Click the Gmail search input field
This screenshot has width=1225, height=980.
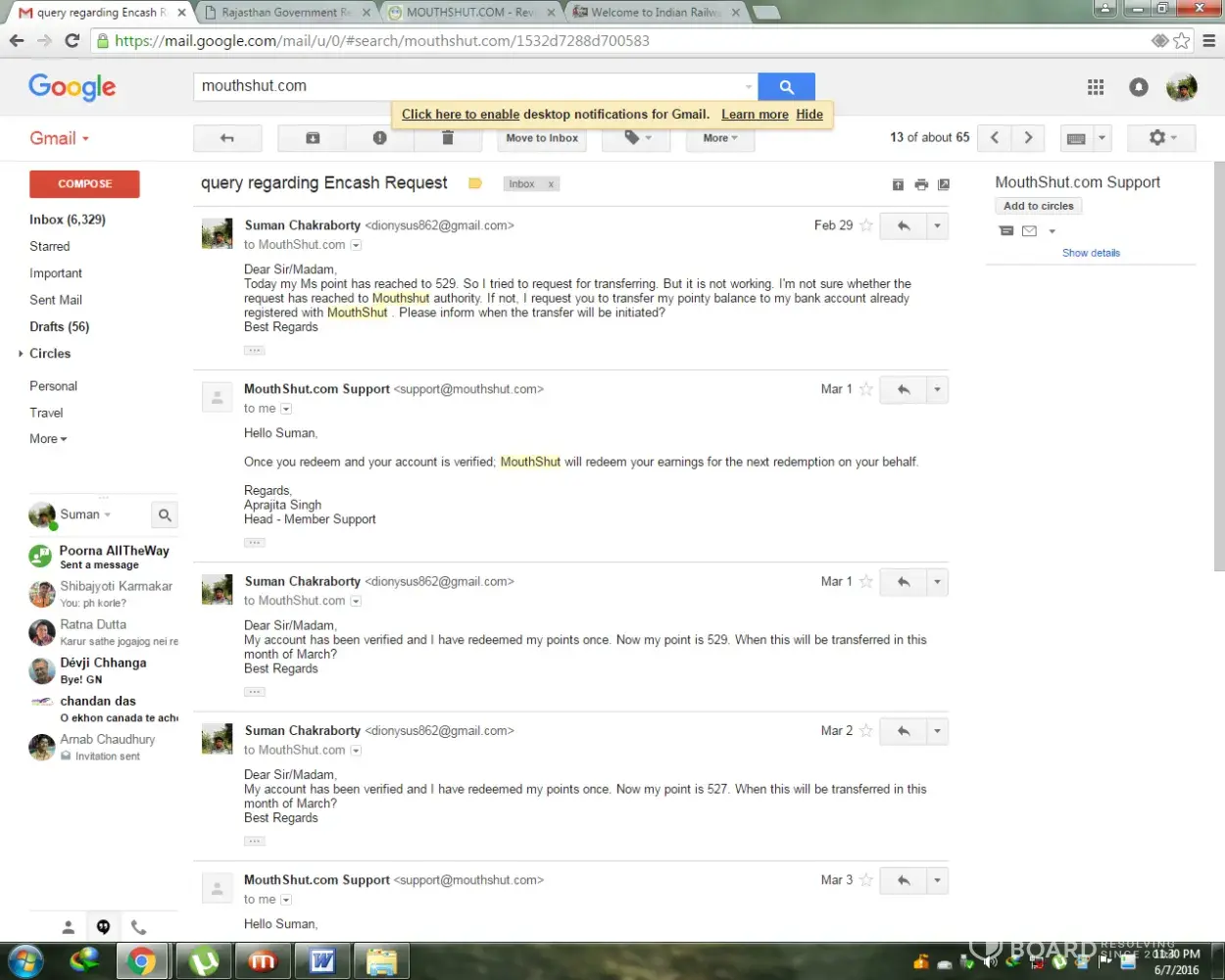[470, 86]
